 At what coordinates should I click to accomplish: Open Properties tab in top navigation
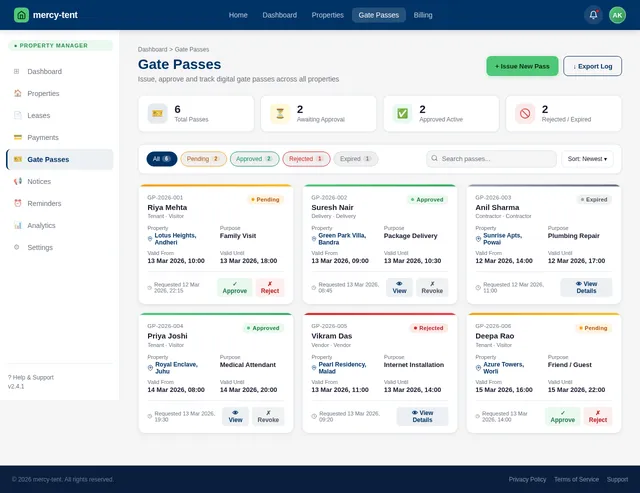327,15
